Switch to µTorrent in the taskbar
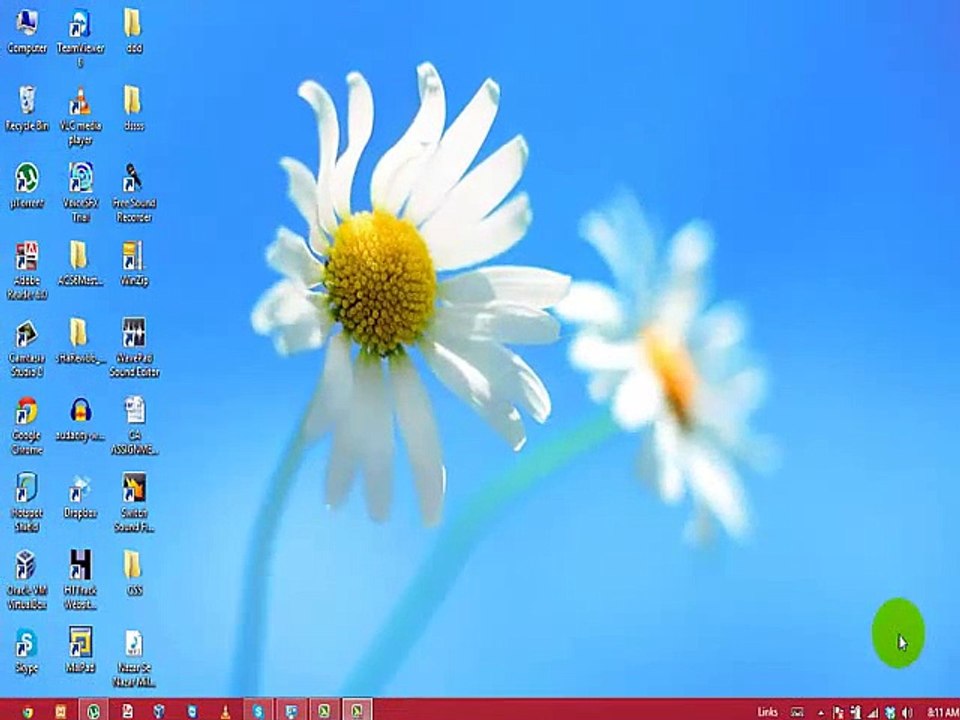The height and width of the screenshot is (720, 960). coord(93,711)
